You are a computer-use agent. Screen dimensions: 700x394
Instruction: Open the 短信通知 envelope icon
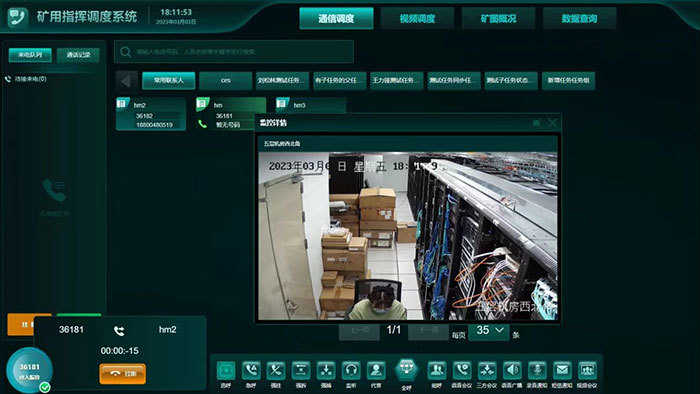coord(562,370)
